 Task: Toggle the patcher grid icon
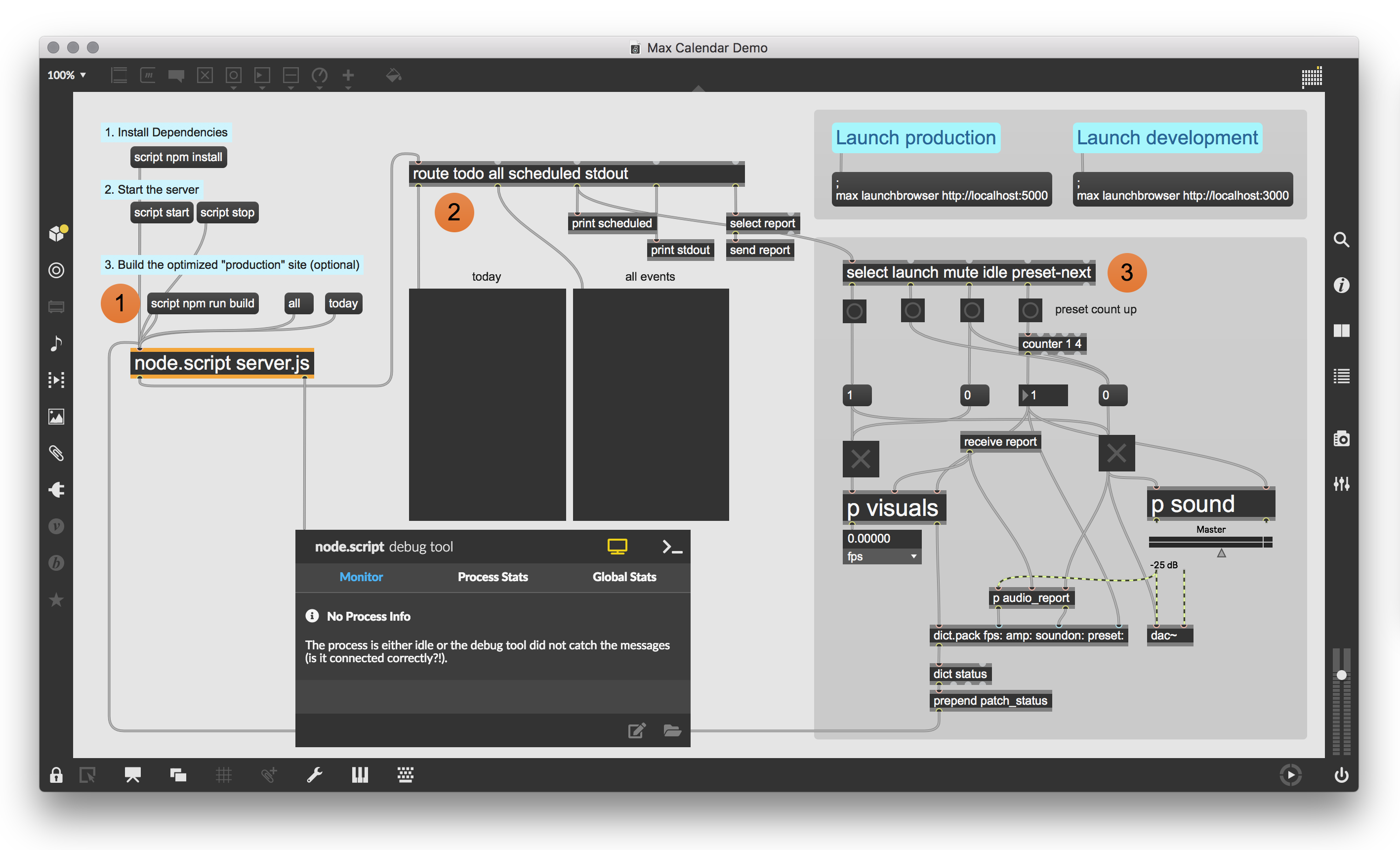tap(223, 775)
